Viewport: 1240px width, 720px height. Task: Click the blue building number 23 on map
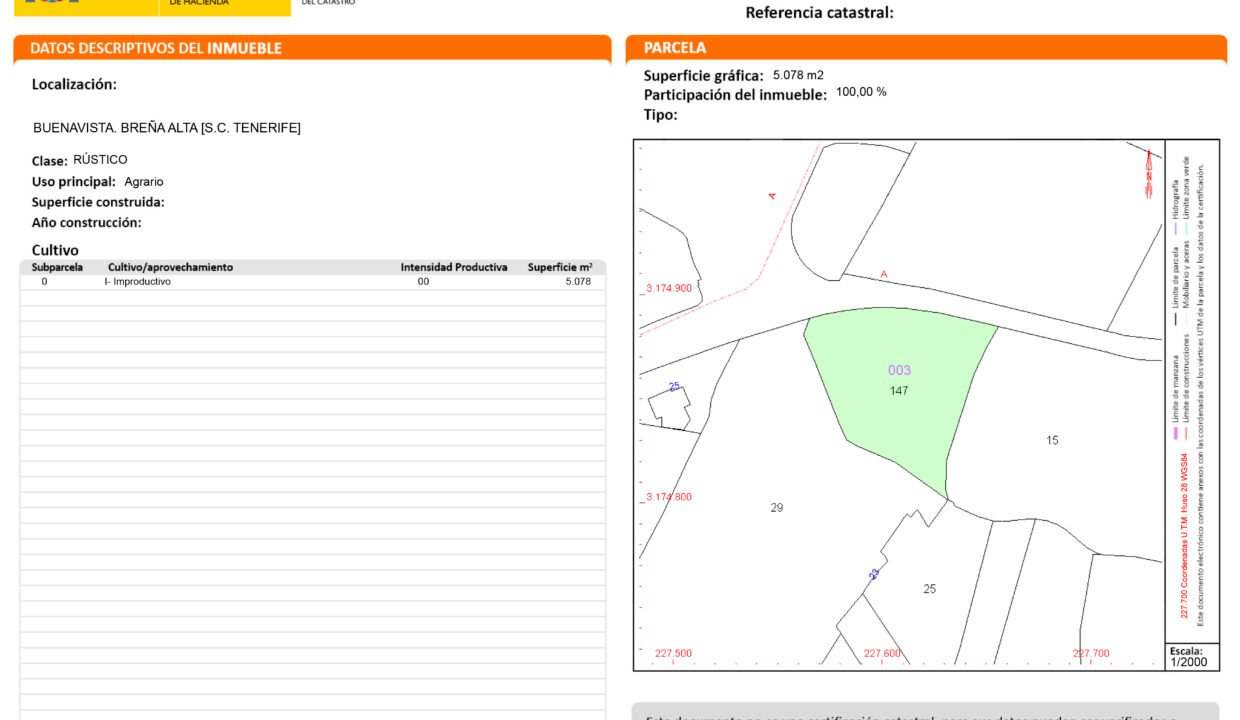(x=874, y=574)
